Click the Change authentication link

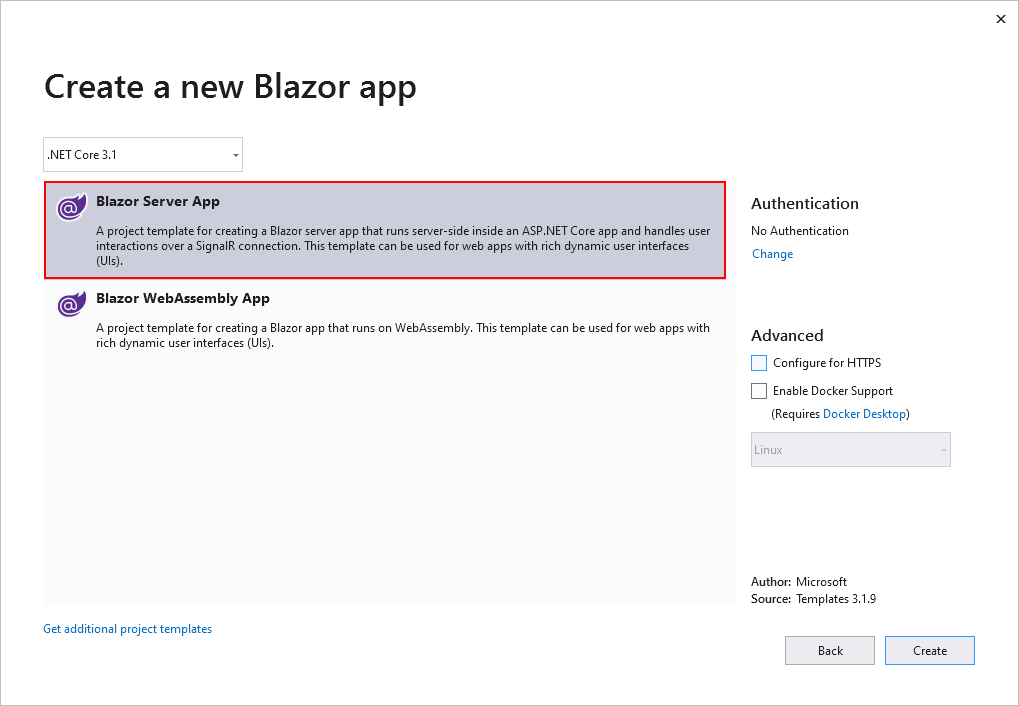click(772, 254)
